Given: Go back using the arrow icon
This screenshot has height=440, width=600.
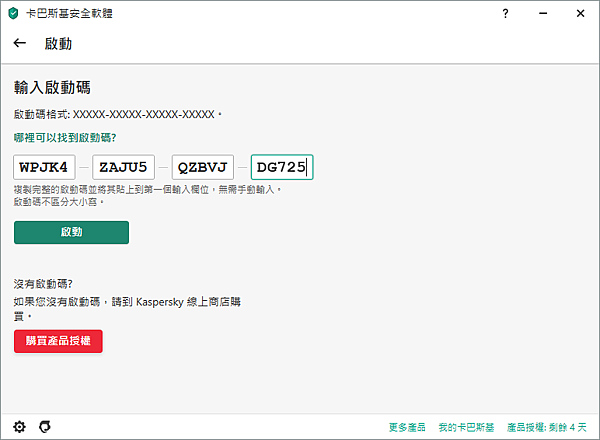Looking at the screenshot, I should coord(20,43).
